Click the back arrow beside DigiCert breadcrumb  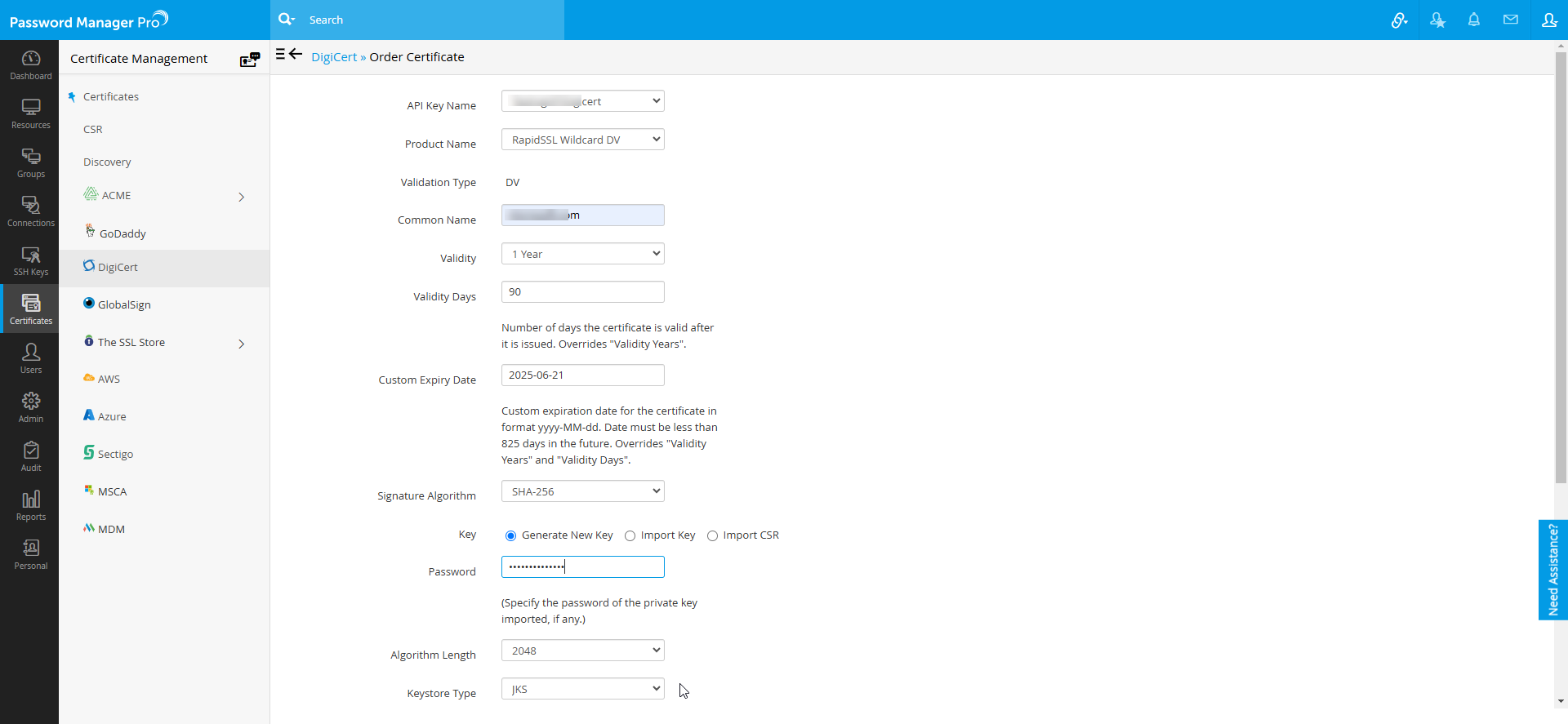click(x=296, y=55)
